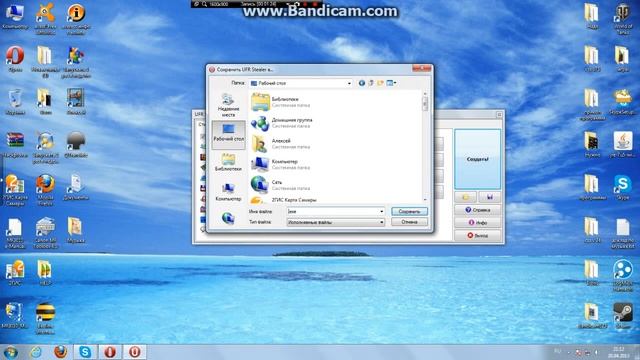640x360 pixels.
Task: Click the large Создать! button in UFR window
Action: pyautogui.click(x=478, y=159)
